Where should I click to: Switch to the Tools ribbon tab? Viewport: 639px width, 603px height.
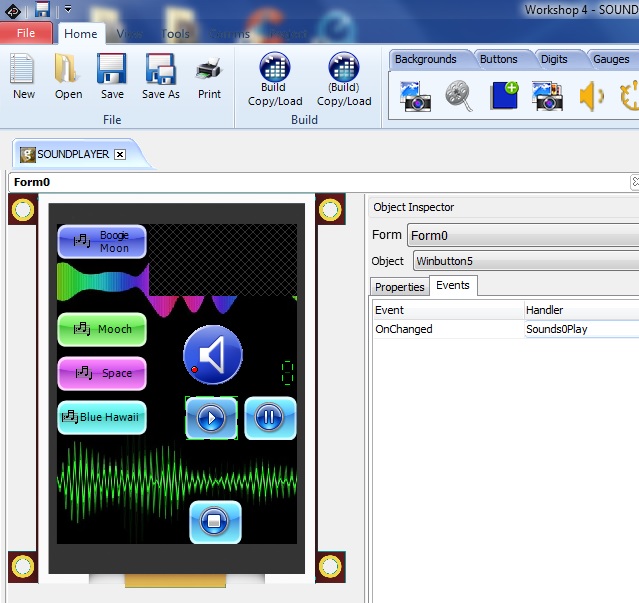click(x=176, y=33)
